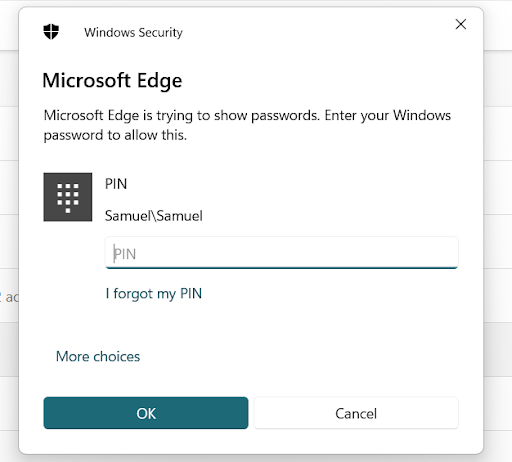This screenshot has width=512, height=462.
Task: Cancel the password prompt
Action: pos(356,413)
